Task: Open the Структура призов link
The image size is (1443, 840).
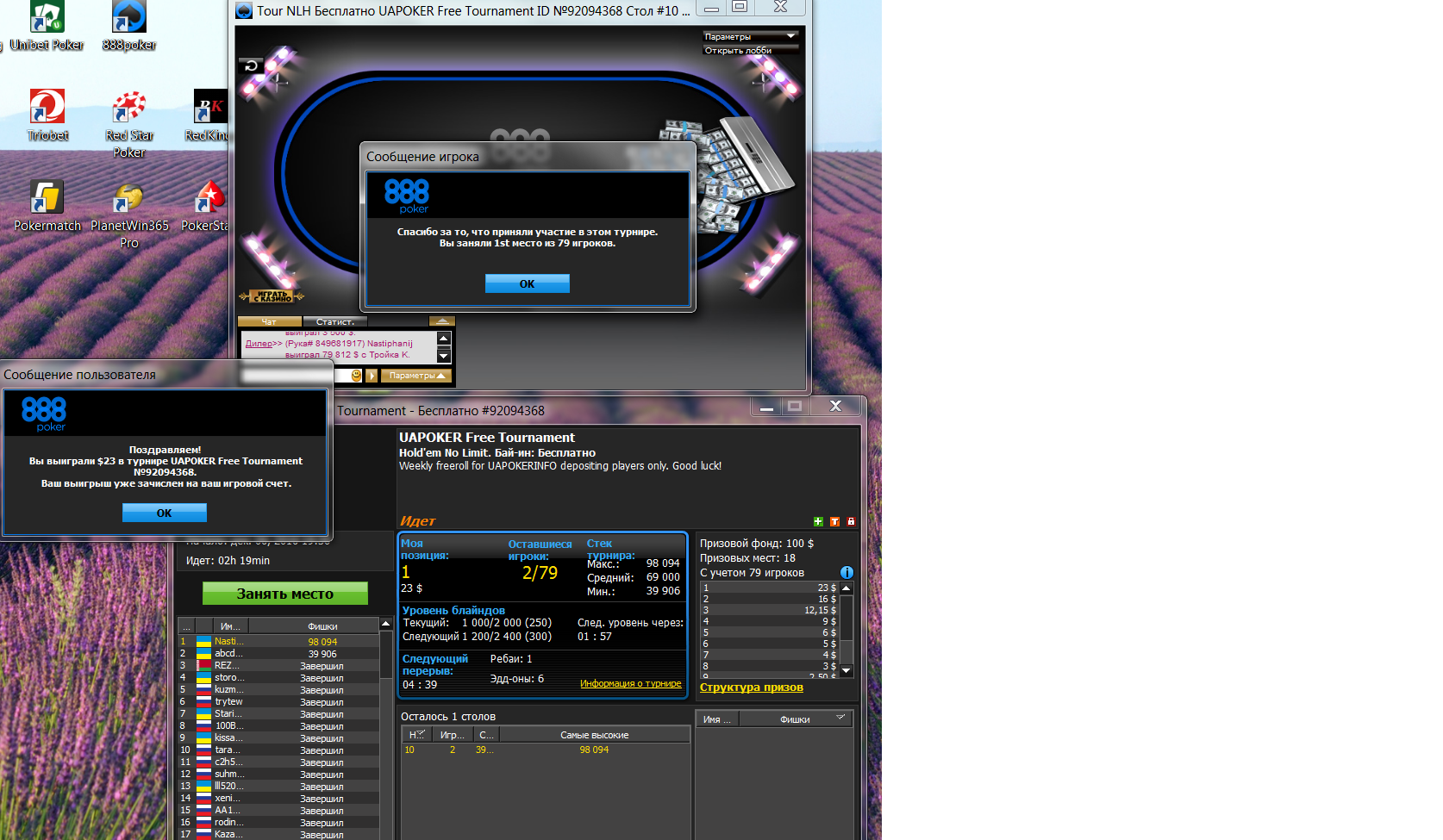Action: 752,688
